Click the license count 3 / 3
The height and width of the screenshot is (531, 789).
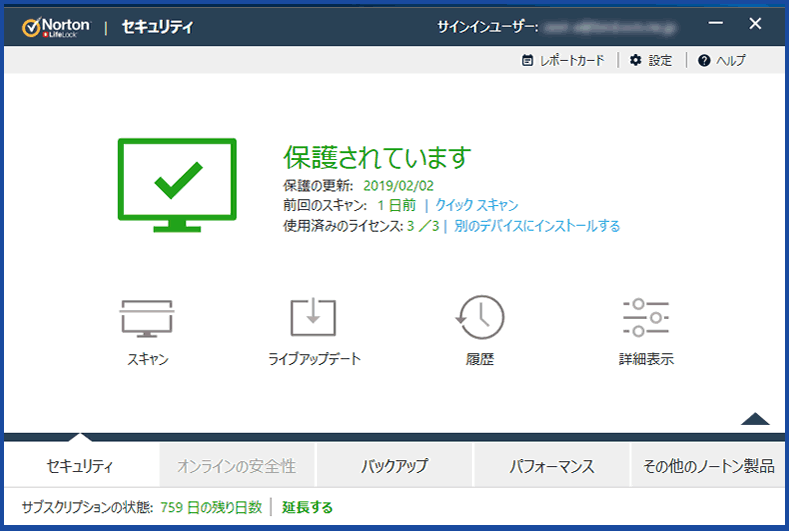[x=423, y=226]
